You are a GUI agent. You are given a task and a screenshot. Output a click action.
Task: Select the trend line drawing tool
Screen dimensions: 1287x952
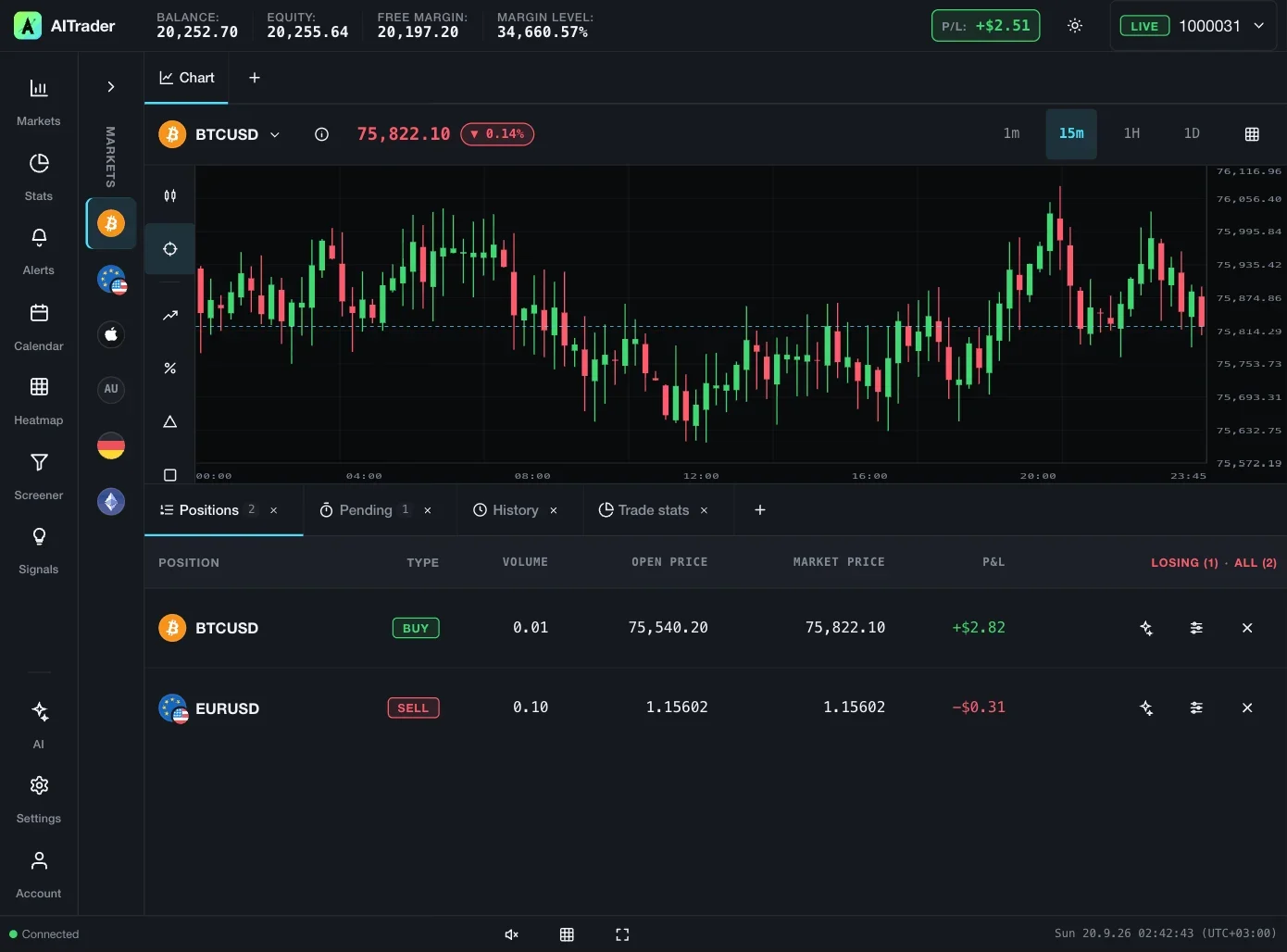(170, 315)
